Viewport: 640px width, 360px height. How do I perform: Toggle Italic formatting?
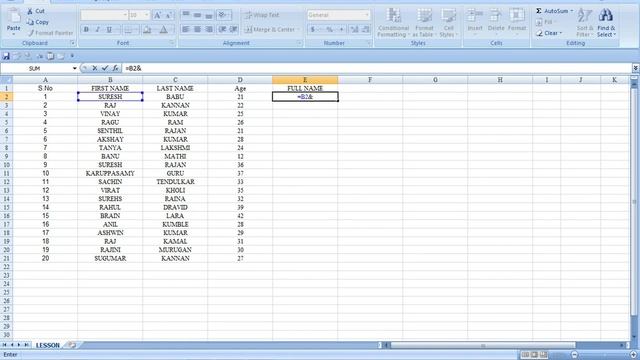coord(98,29)
